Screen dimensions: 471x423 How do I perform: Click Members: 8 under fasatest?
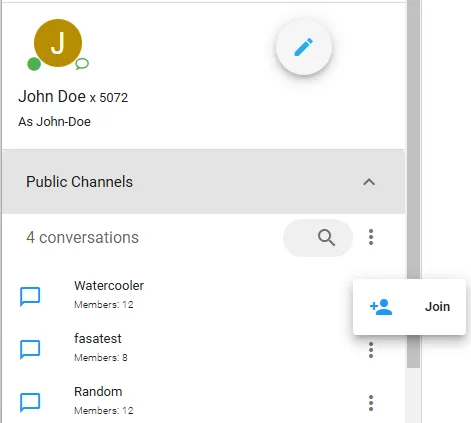(x=101, y=358)
